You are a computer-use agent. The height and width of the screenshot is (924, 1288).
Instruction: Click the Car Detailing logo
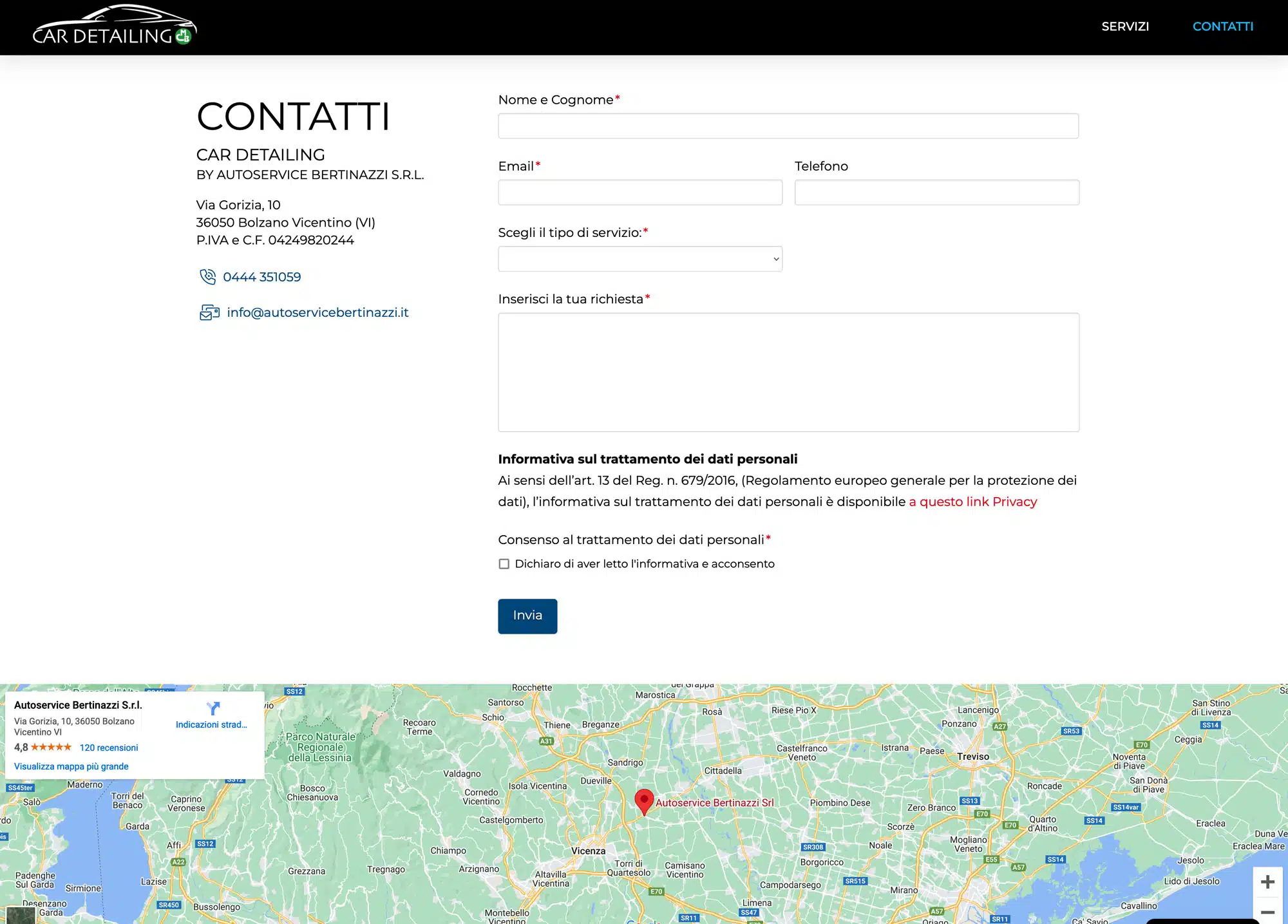click(x=115, y=25)
